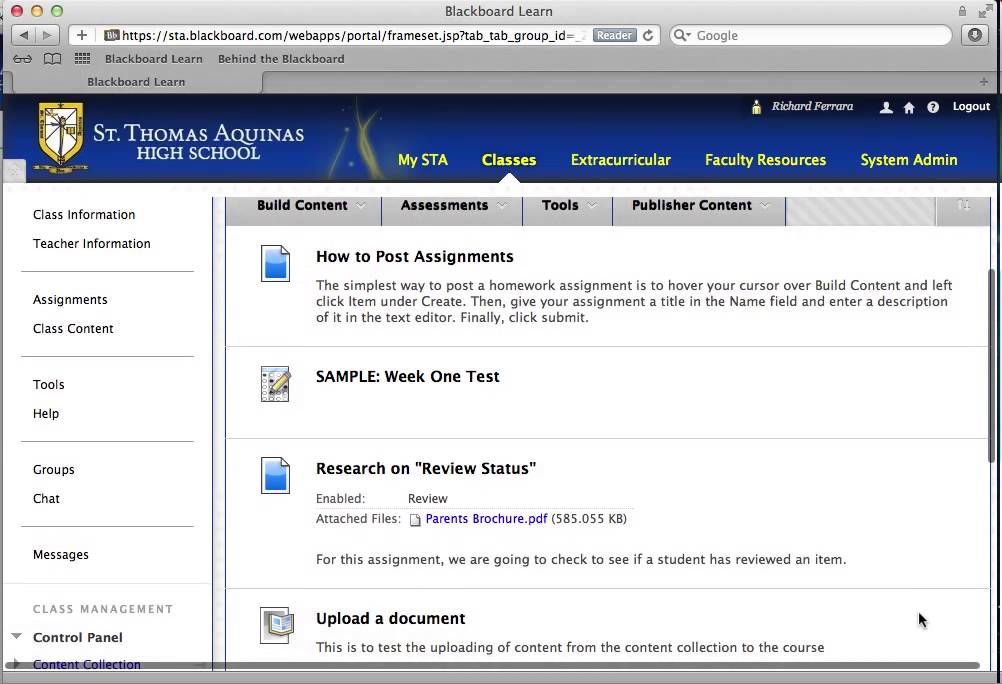
Task: Click the Content Collection link
Action: 87,664
